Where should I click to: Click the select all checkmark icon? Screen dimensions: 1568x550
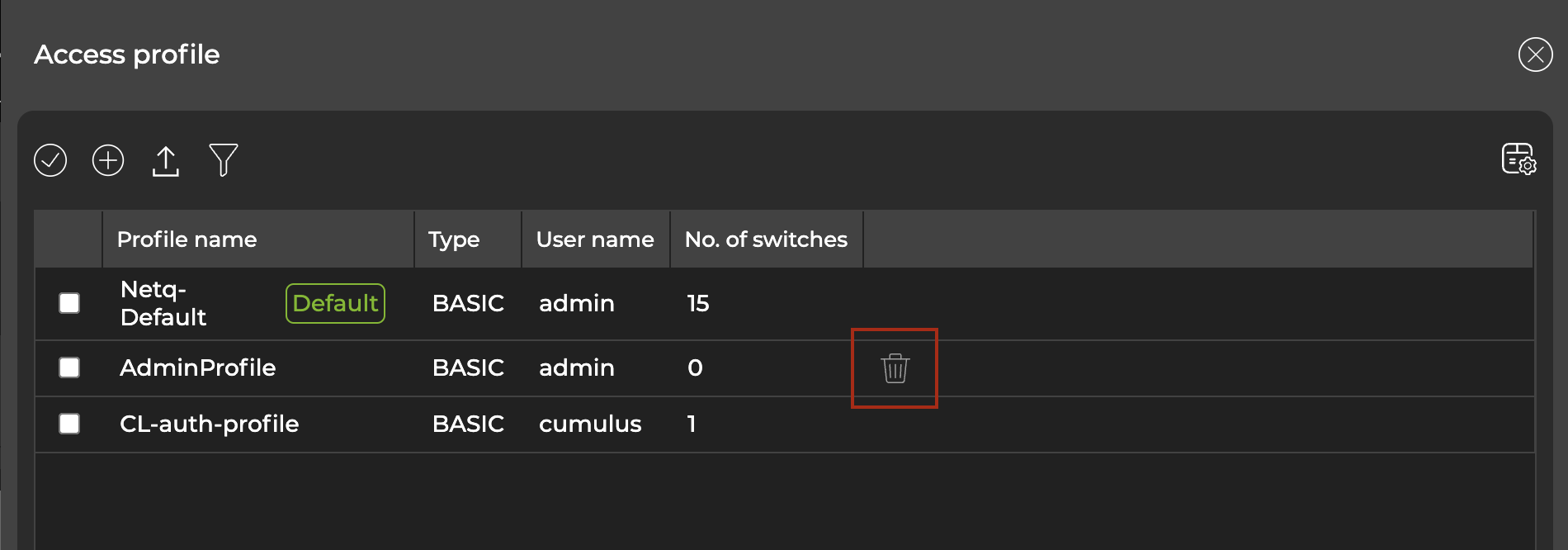click(x=50, y=160)
